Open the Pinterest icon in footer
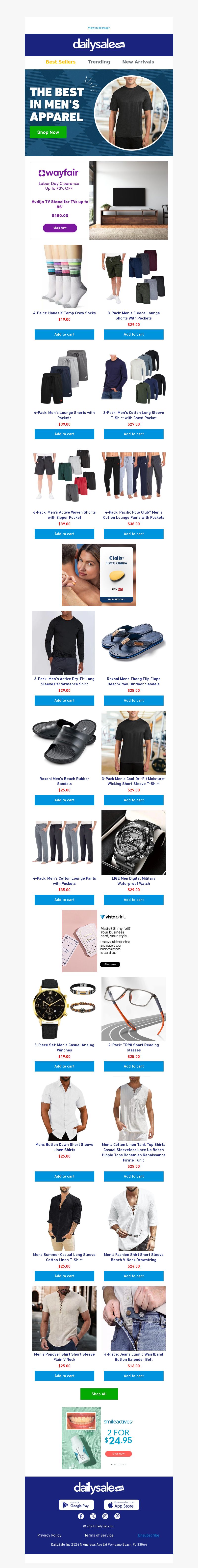The width and height of the screenshot is (198, 1568). [117, 1516]
